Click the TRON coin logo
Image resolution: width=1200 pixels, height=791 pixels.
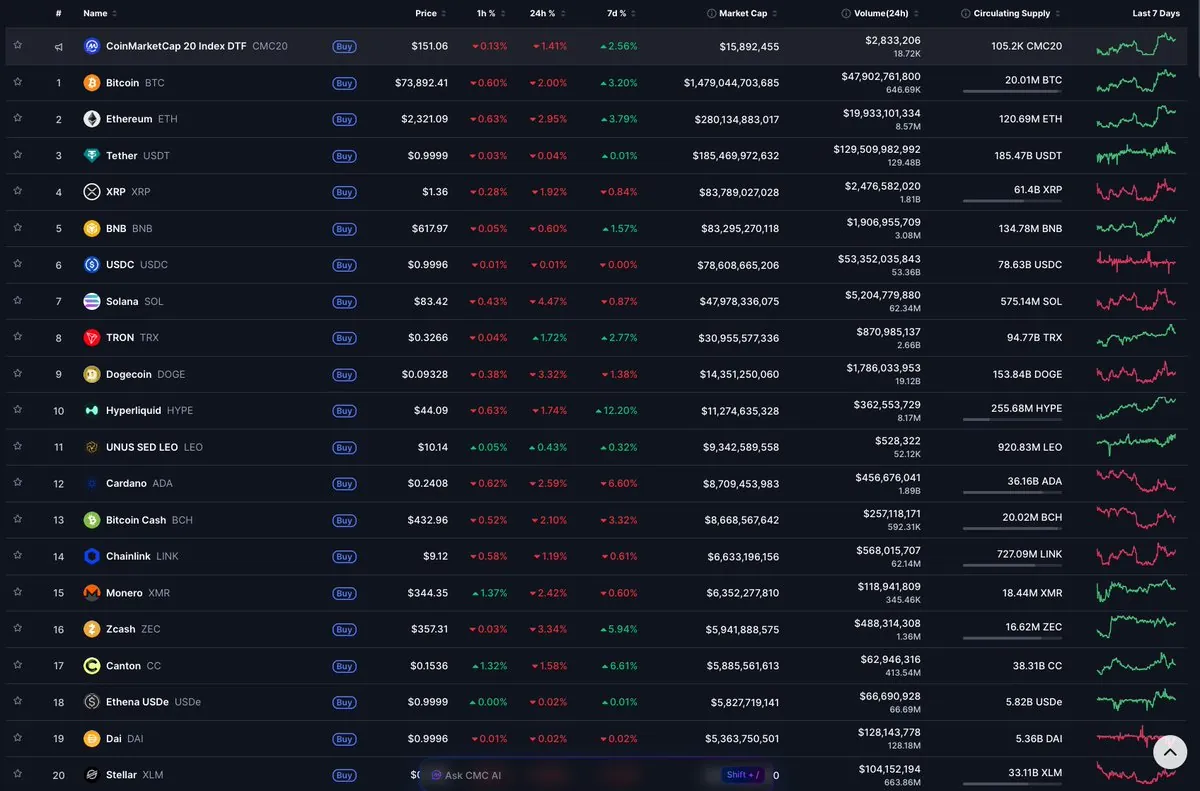tap(92, 338)
